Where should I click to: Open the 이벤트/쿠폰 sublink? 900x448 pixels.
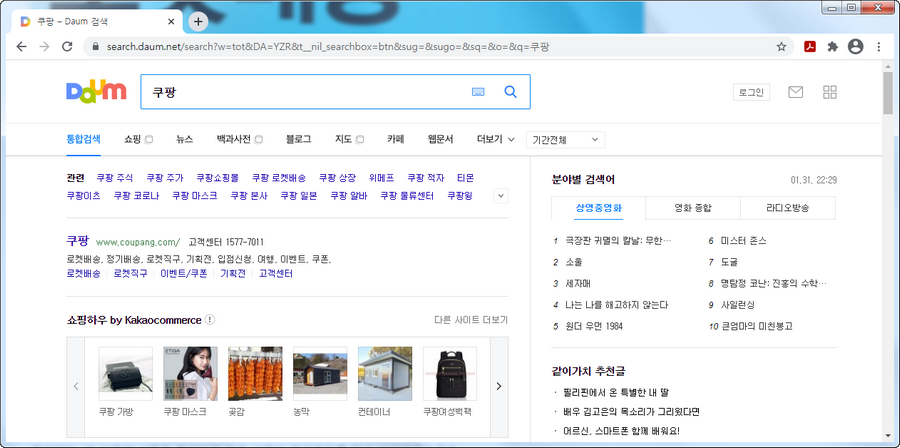coord(184,274)
